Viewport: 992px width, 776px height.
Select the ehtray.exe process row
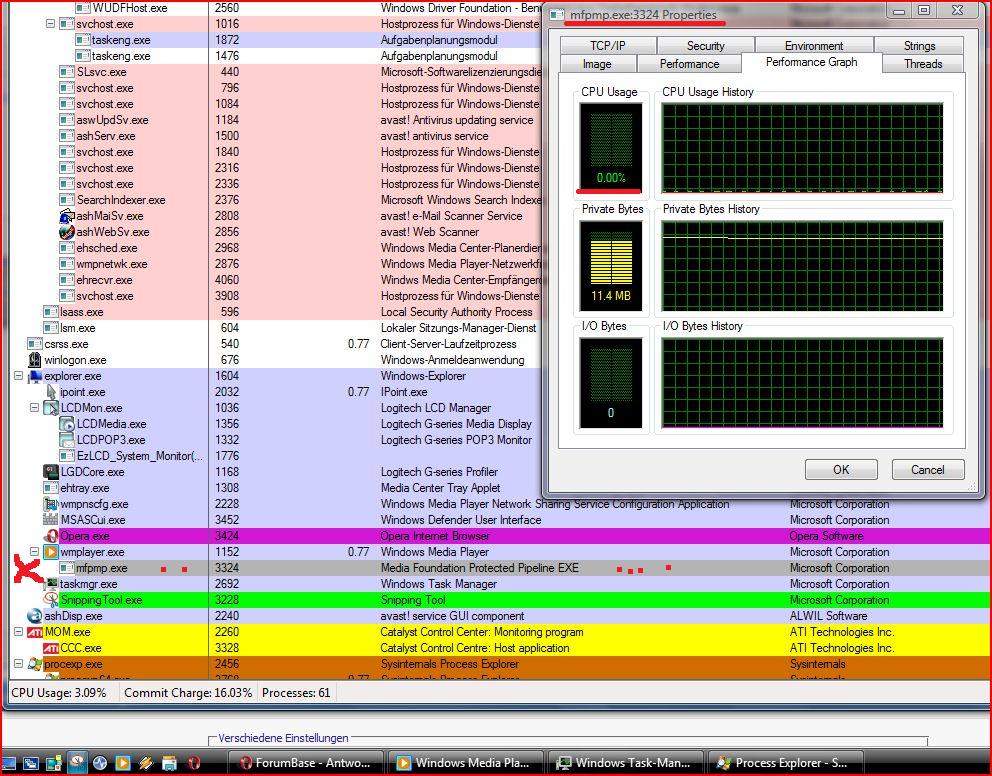coord(275,488)
